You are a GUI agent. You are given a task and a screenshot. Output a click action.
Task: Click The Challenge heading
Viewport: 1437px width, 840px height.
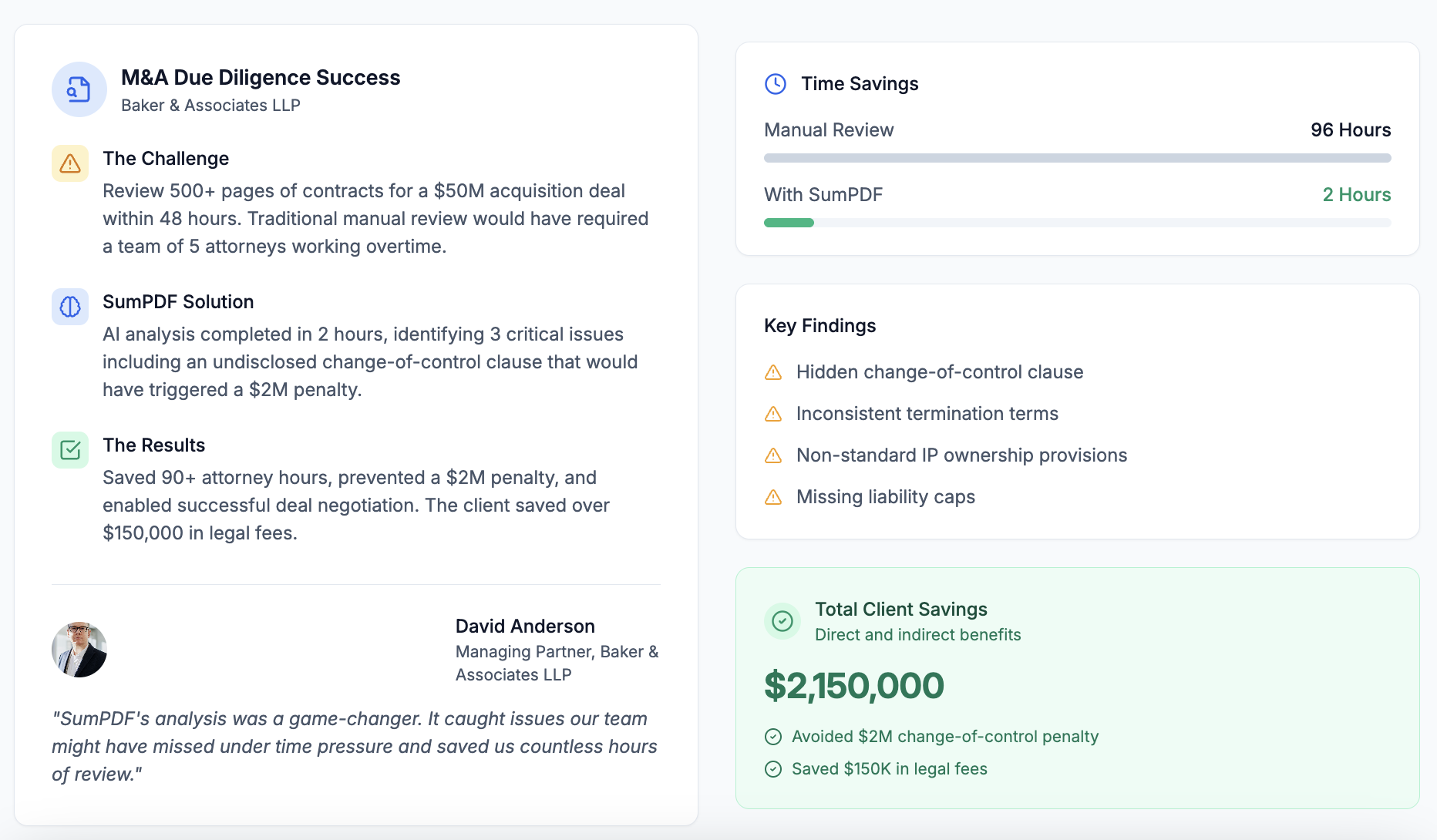point(166,159)
